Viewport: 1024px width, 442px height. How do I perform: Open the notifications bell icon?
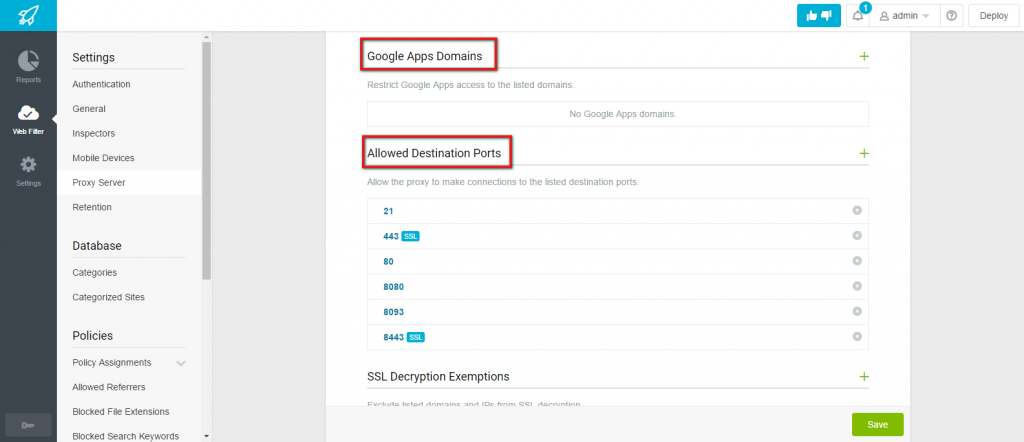(x=857, y=16)
